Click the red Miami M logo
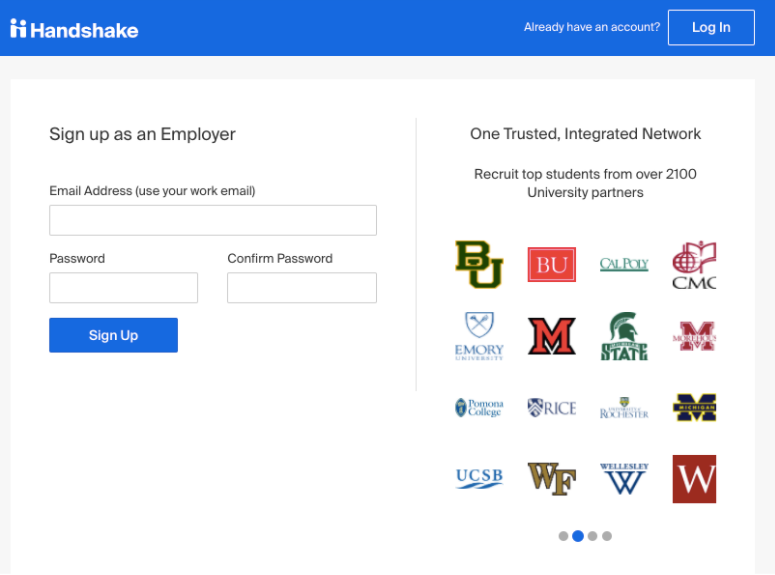The image size is (775, 575). click(552, 336)
